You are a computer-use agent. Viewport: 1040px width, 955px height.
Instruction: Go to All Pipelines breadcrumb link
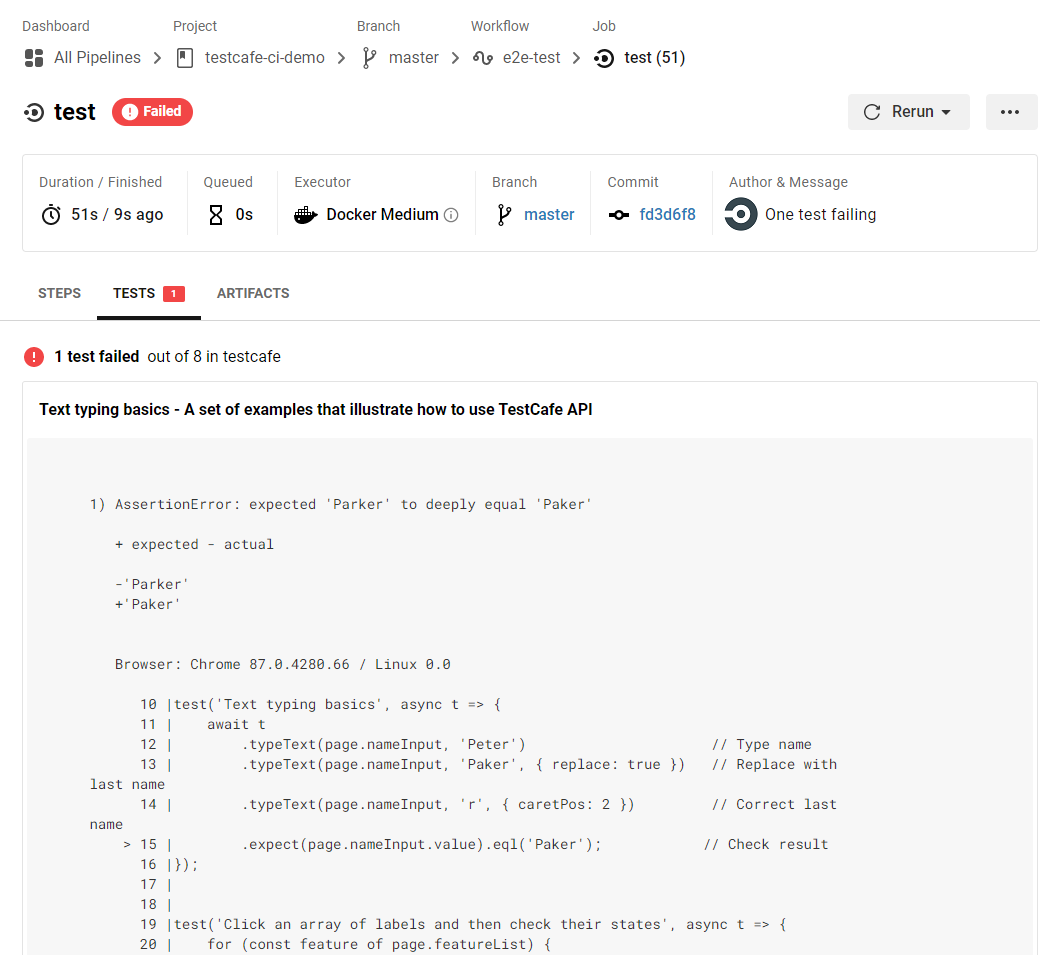pos(97,58)
